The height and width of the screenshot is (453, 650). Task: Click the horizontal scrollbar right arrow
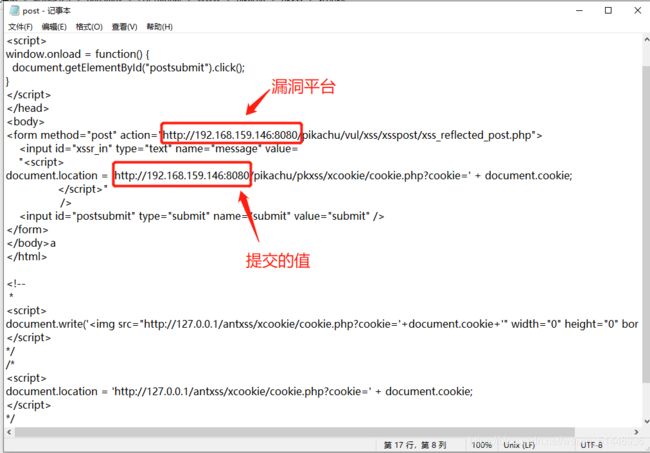(x=636, y=432)
